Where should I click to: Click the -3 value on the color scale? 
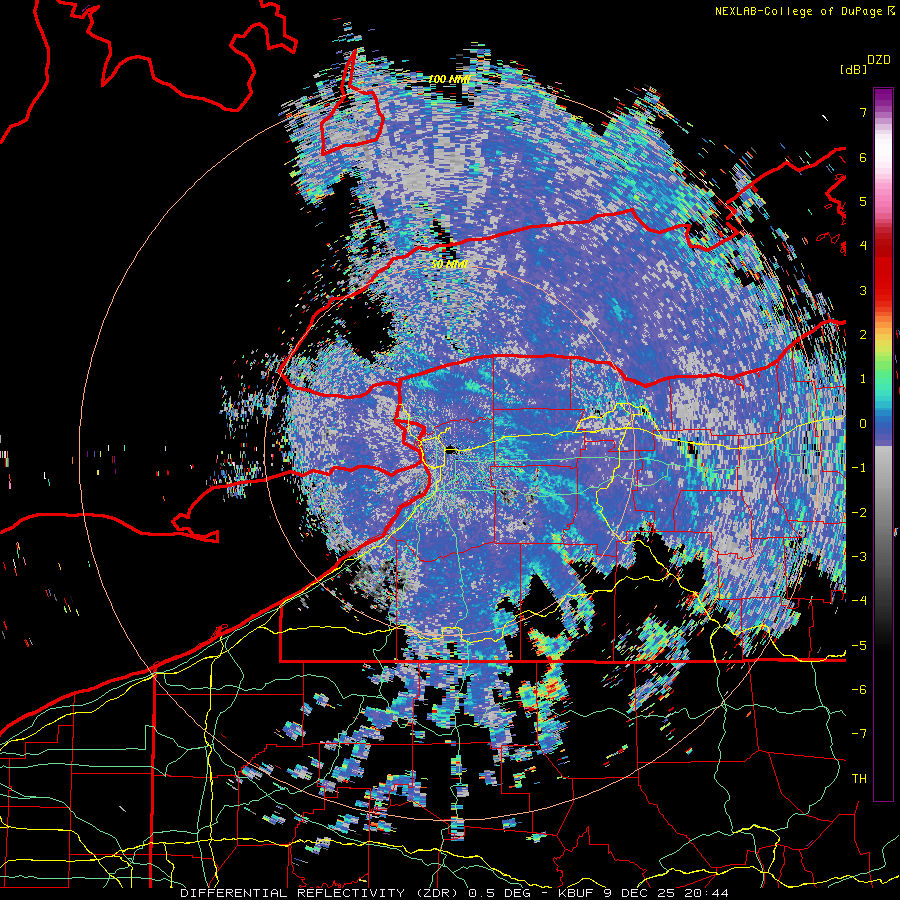(859, 557)
